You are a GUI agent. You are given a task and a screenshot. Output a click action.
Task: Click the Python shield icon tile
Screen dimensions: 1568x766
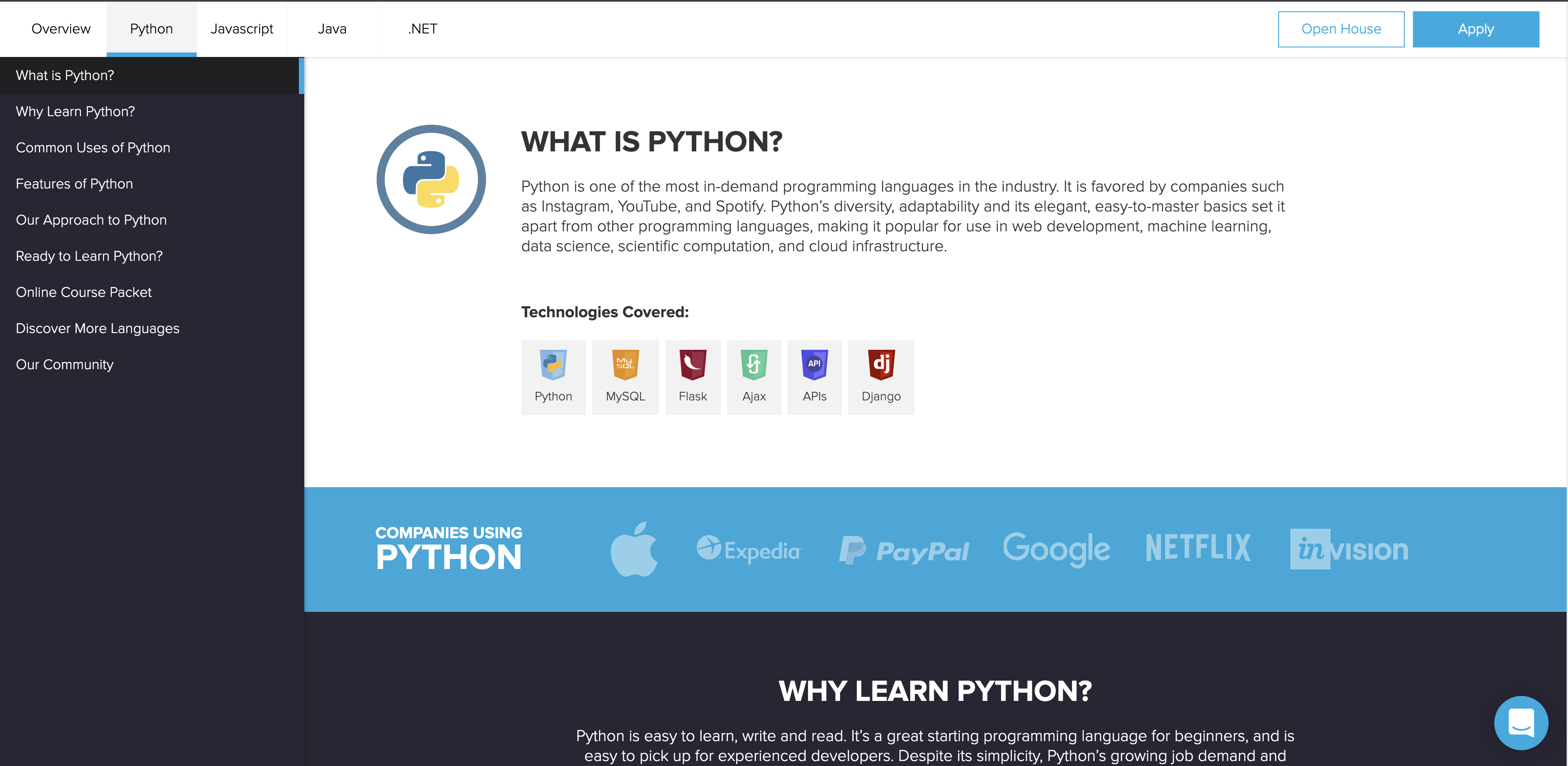coord(553,376)
